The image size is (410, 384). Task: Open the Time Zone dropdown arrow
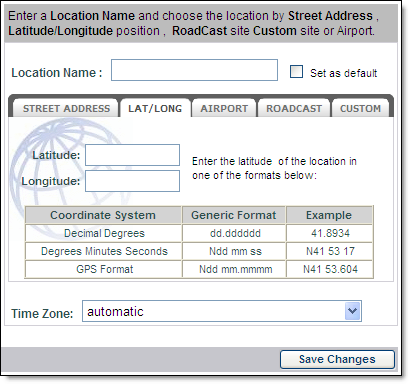(x=353, y=311)
